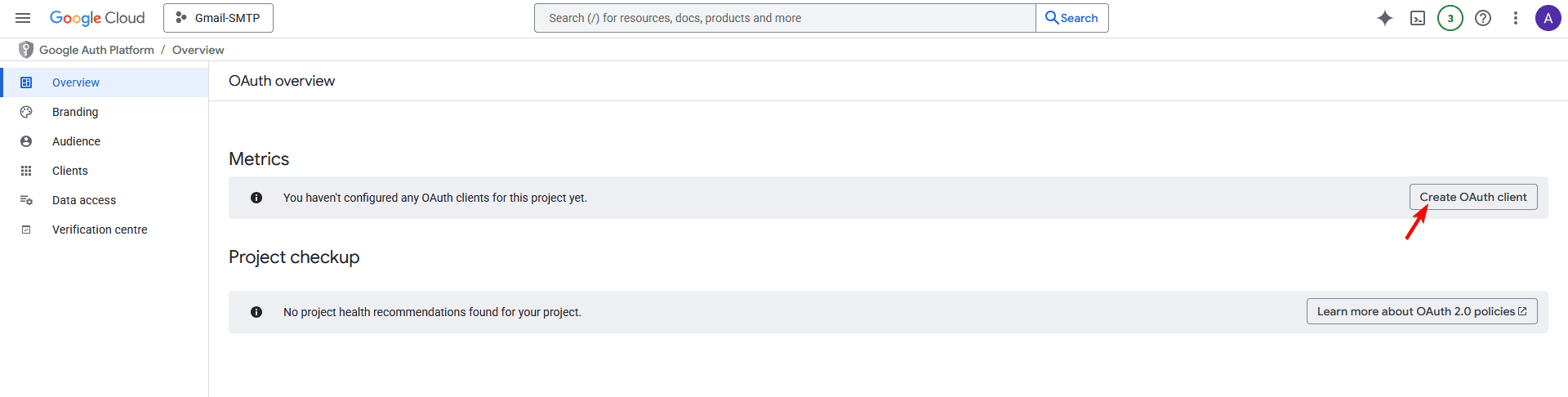The height and width of the screenshot is (397, 1568).
Task: Click the Branding palette icon
Action: pyautogui.click(x=26, y=112)
